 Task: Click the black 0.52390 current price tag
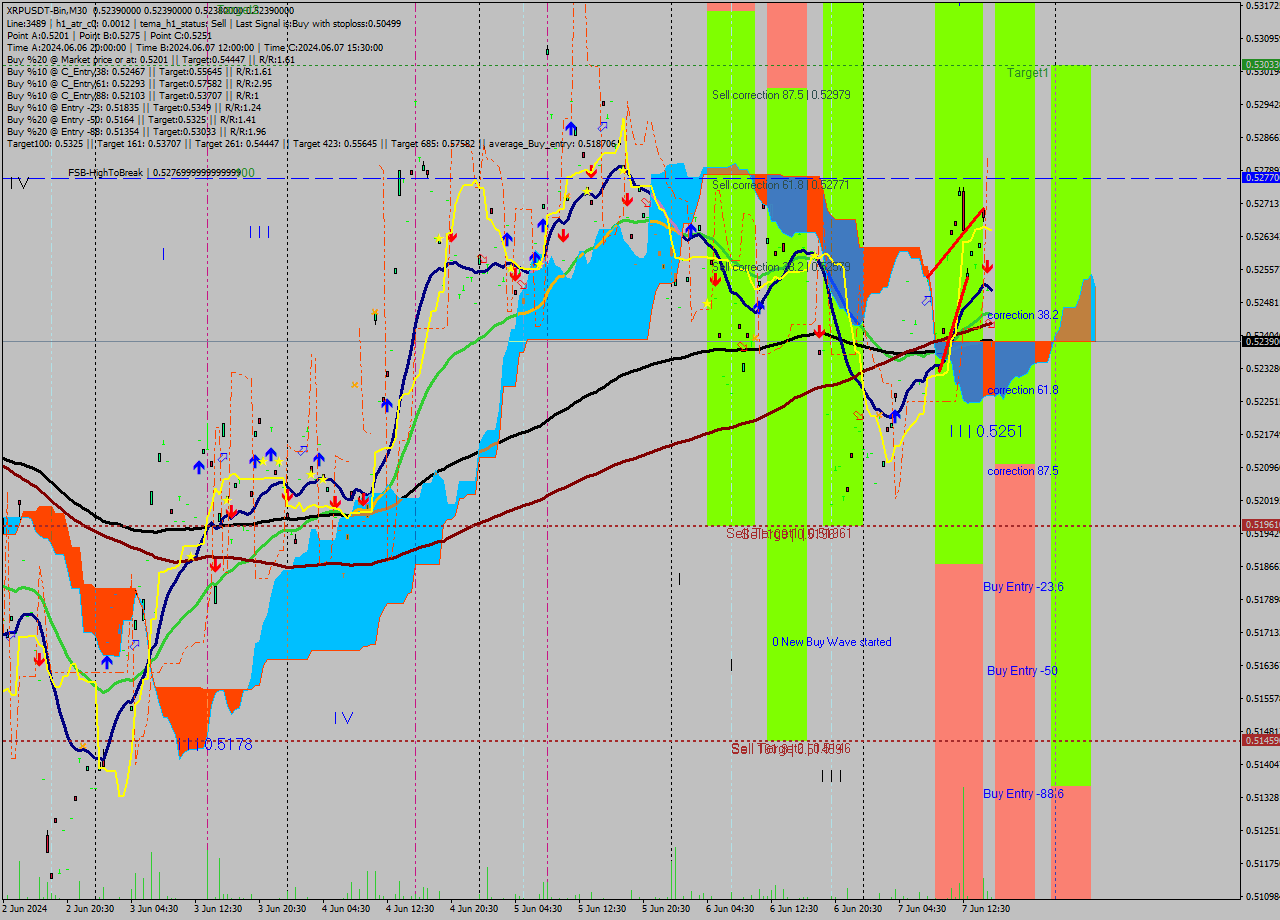[x=1260, y=342]
